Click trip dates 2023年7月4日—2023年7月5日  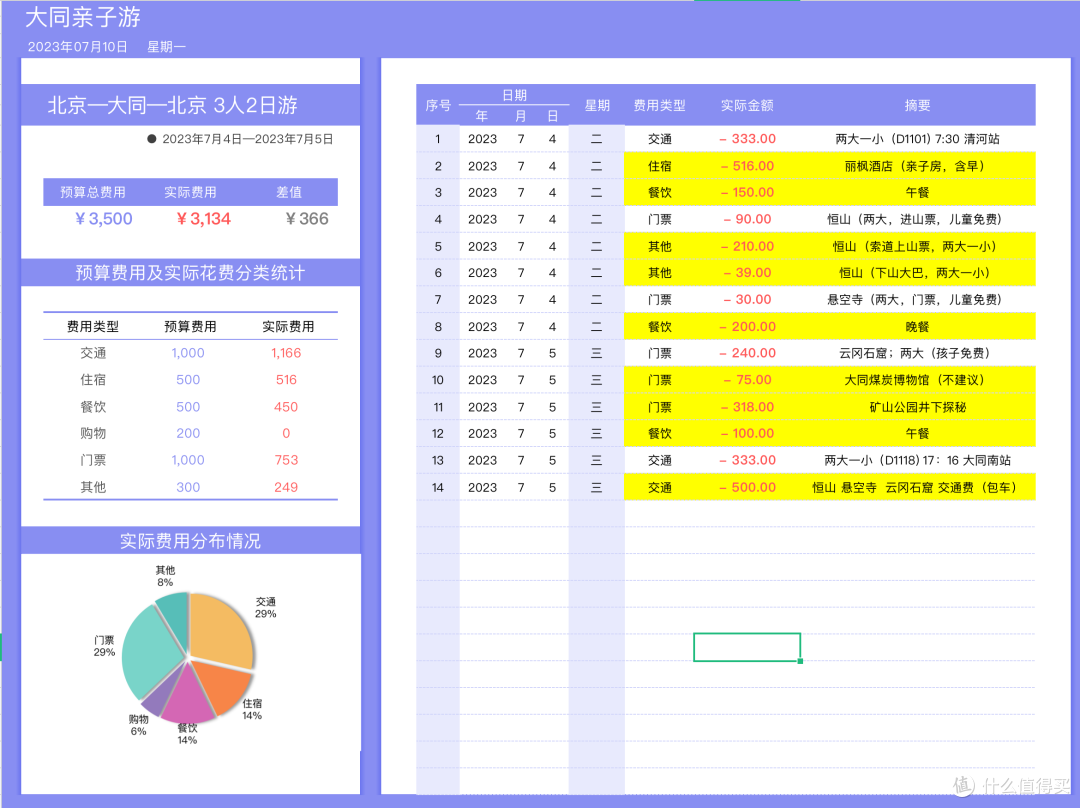click(247, 139)
